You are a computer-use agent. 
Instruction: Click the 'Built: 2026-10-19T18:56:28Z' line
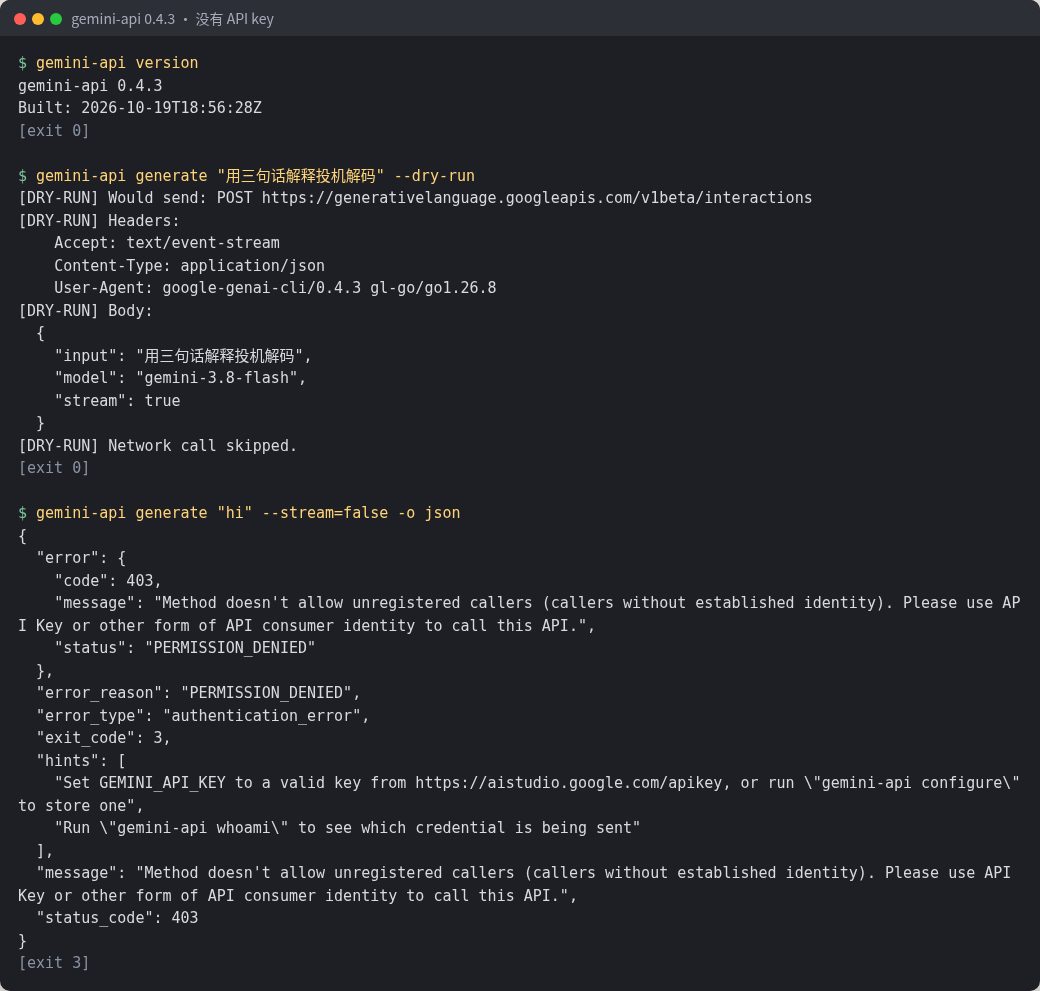point(140,108)
